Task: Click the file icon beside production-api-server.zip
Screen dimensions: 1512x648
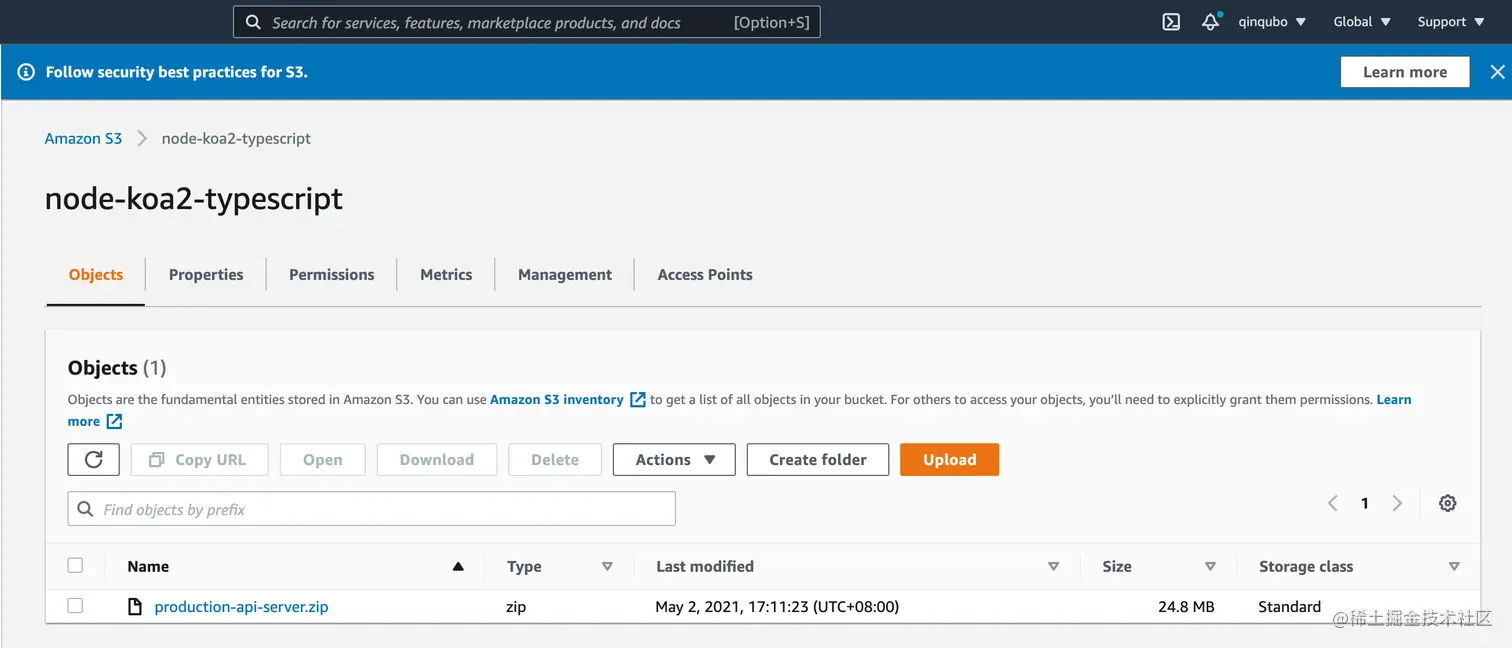Action: point(135,606)
